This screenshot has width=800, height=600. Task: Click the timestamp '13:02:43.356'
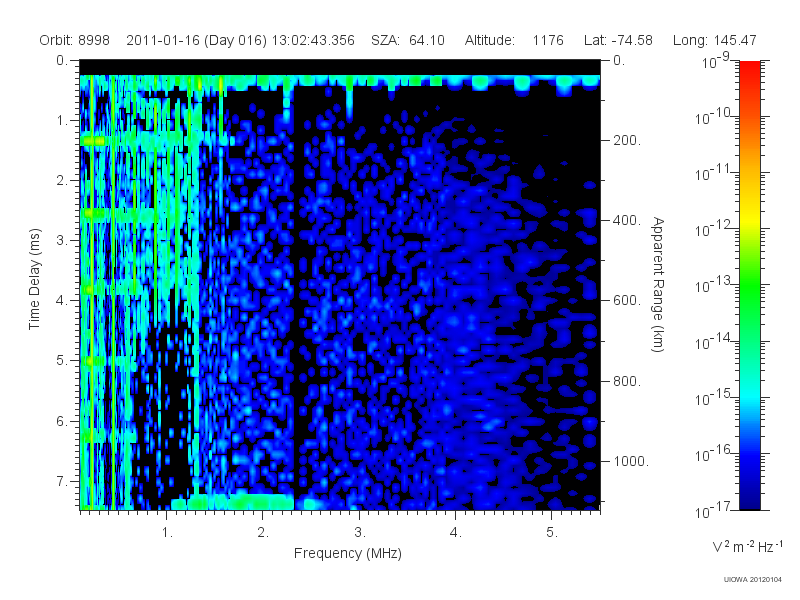pyautogui.click(x=313, y=40)
